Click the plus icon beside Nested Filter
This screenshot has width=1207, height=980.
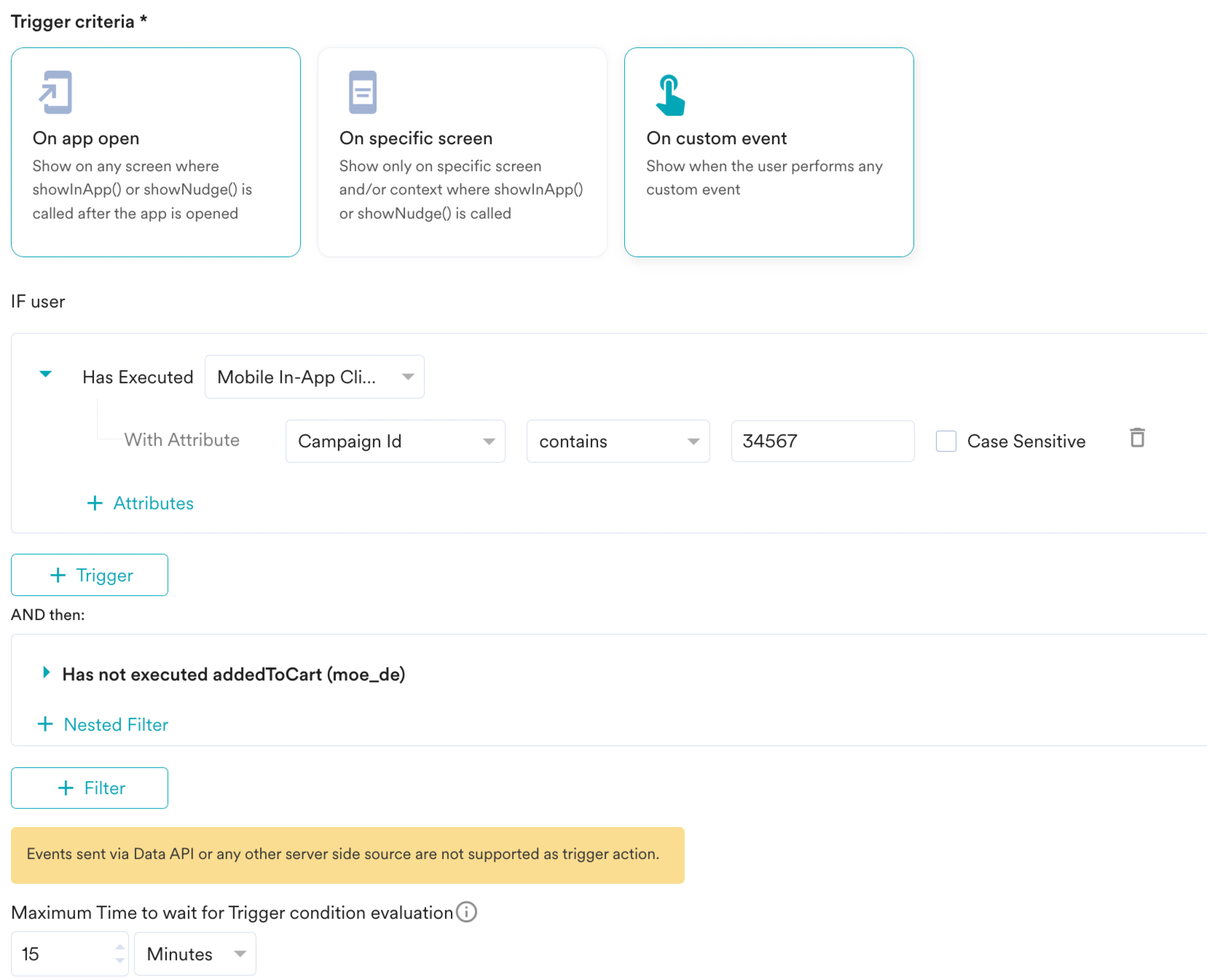[x=45, y=724]
